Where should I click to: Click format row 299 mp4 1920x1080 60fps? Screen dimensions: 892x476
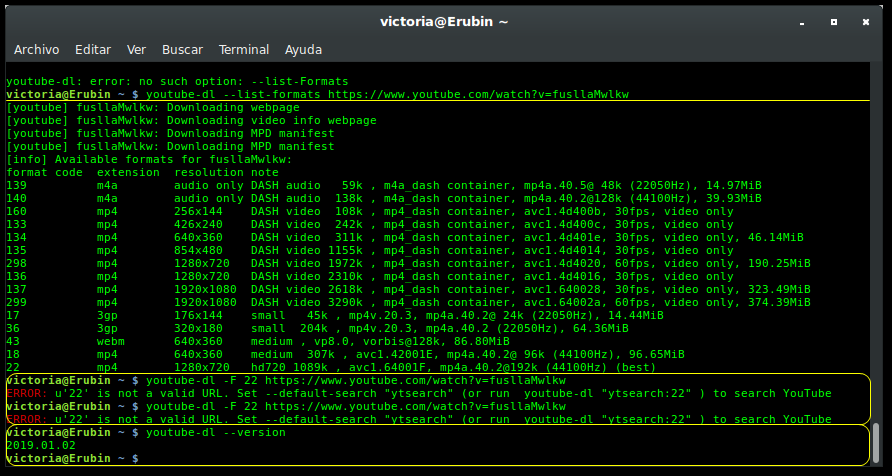pyautogui.click(x=408, y=303)
